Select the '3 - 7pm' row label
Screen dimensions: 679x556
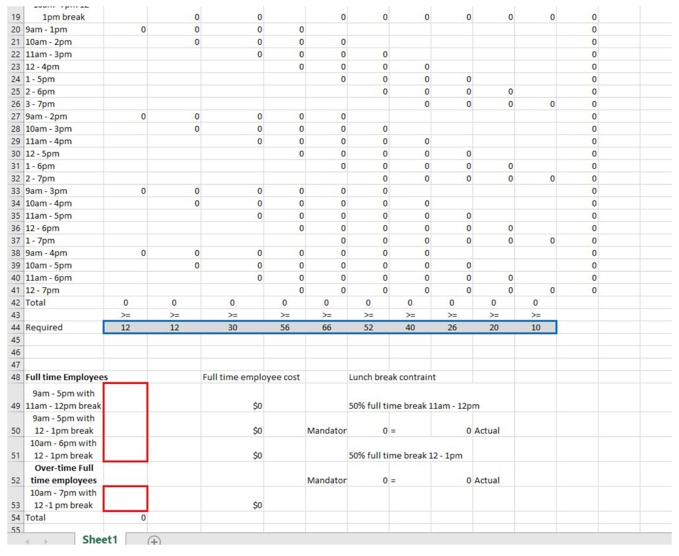(x=40, y=104)
